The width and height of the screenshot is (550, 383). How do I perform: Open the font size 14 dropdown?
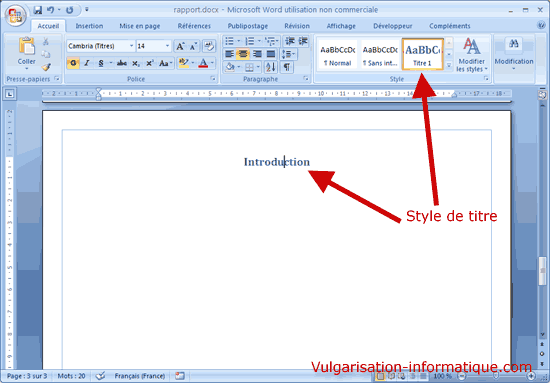(x=167, y=46)
